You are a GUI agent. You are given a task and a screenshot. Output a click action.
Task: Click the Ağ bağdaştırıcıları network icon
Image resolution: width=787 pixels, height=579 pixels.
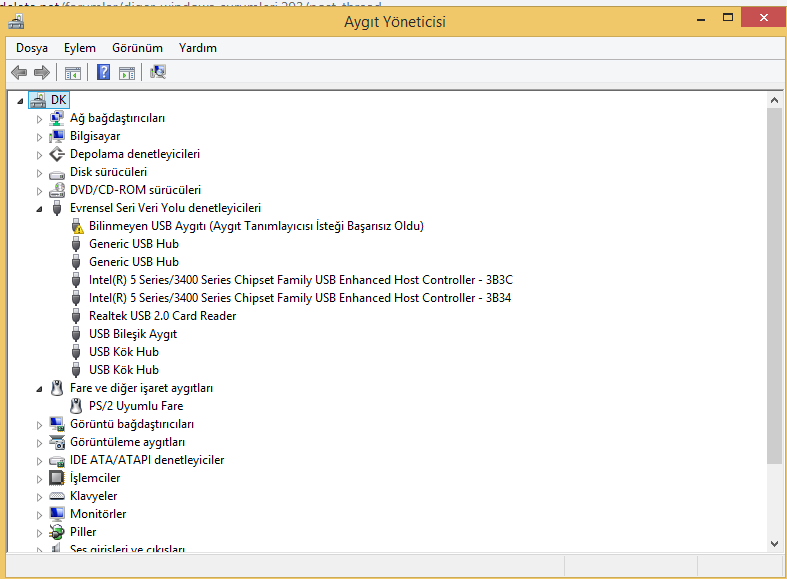[57, 118]
